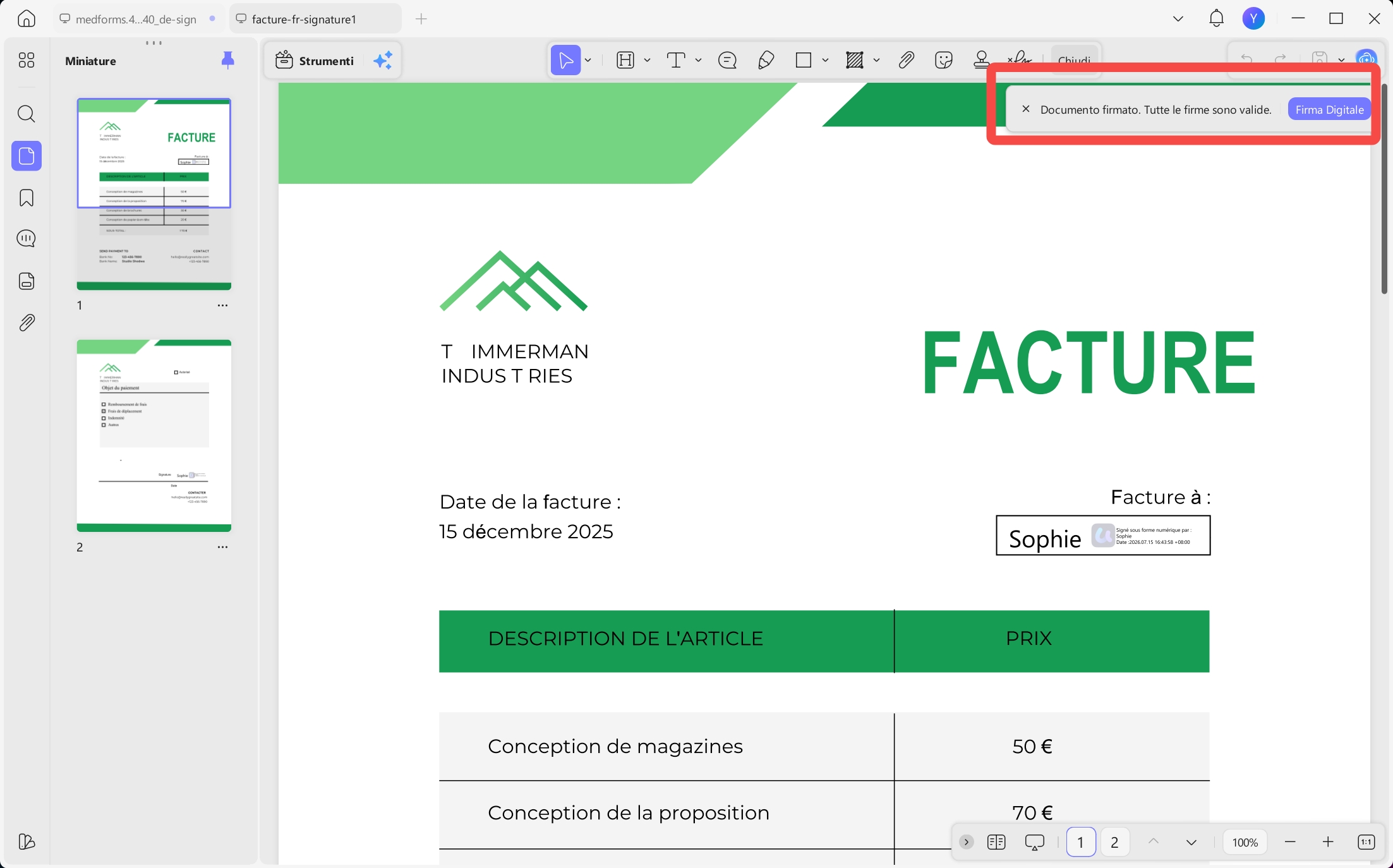Select page 2 thumbnail
This screenshot has width=1393, height=868.
(x=154, y=436)
